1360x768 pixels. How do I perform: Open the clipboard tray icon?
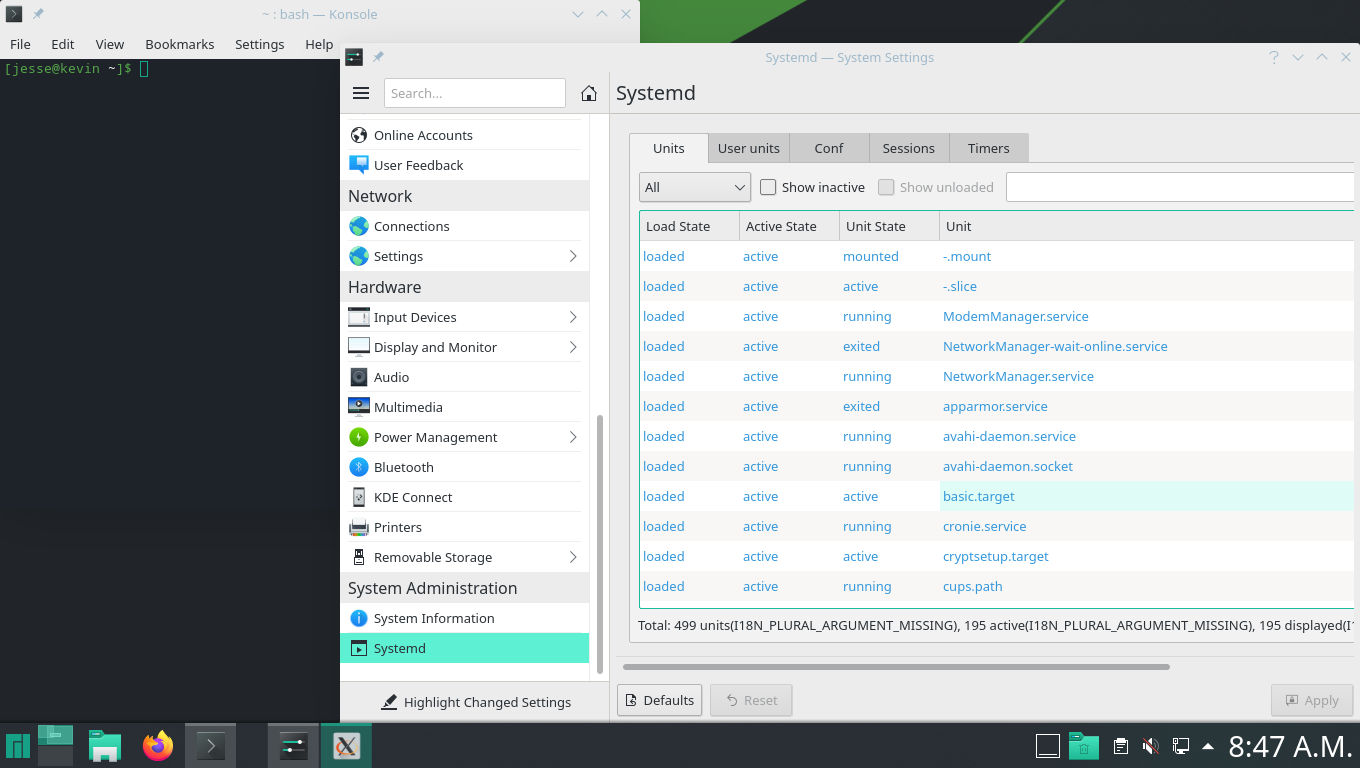pyautogui.click(x=1121, y=745)
